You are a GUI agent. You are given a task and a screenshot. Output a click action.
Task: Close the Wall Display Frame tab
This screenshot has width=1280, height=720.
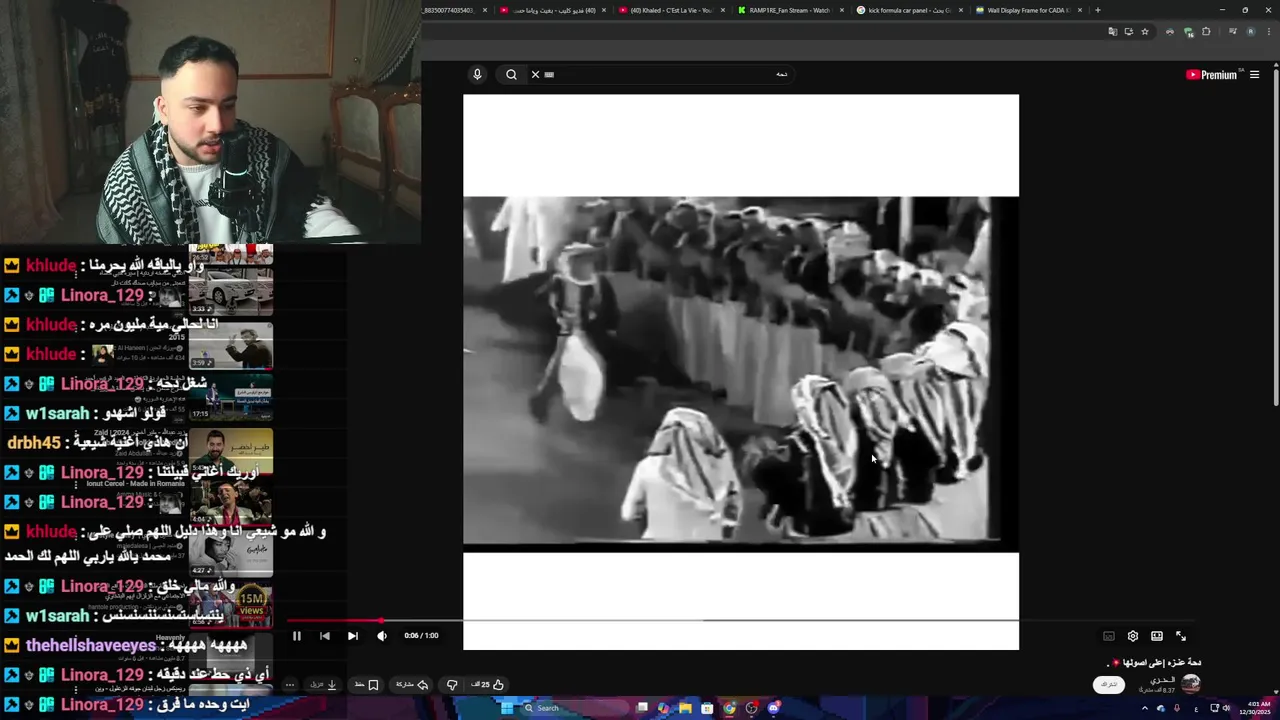(x=1080, y=10)
